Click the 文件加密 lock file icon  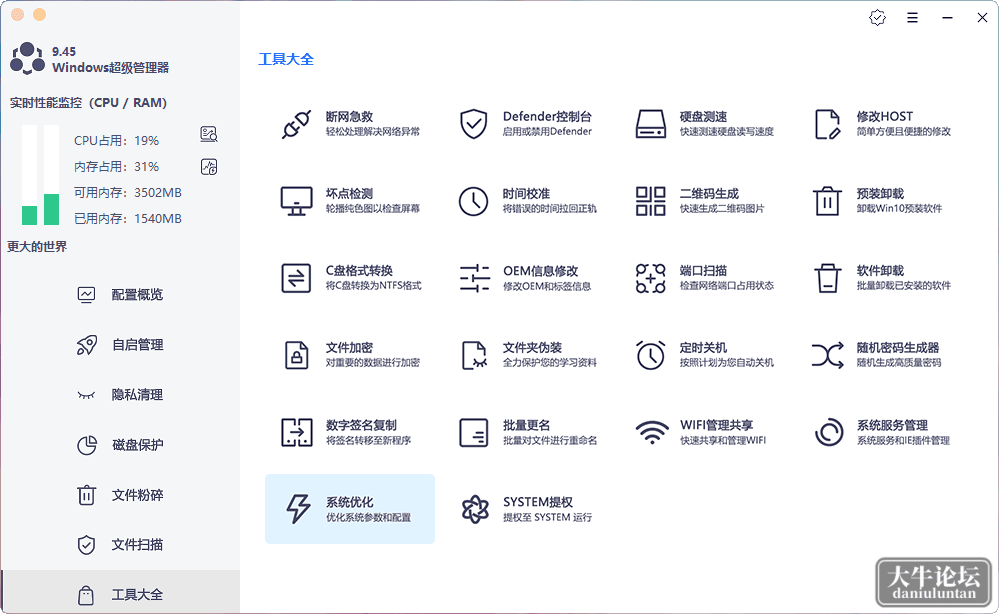(x=296, y=355)
